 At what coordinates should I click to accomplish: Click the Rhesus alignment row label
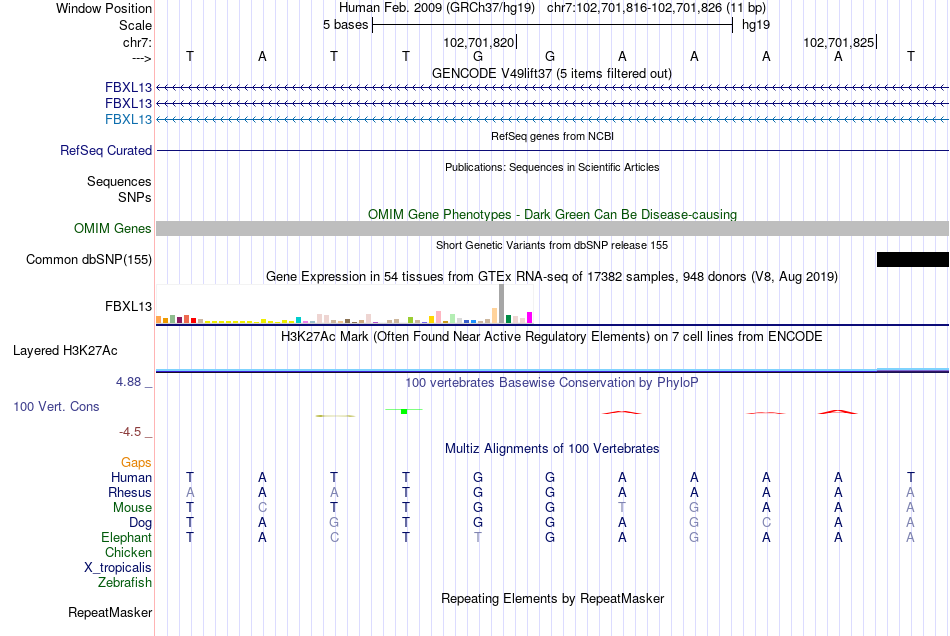pos(130,492)
